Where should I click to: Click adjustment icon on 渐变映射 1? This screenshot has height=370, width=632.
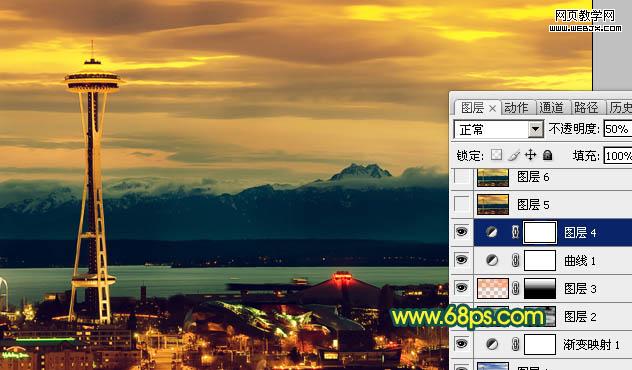pyautogui.click(x=492, y=344)
